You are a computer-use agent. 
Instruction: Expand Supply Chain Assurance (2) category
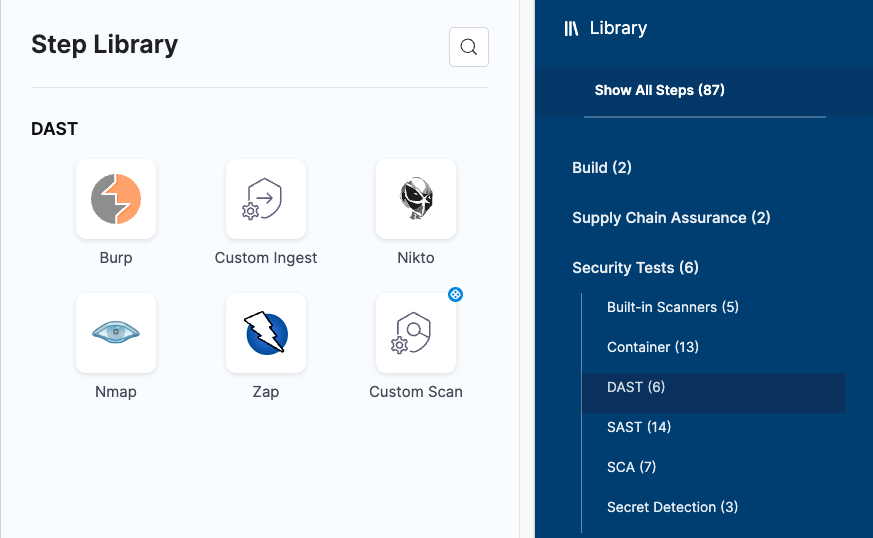[x=671, y=218]
